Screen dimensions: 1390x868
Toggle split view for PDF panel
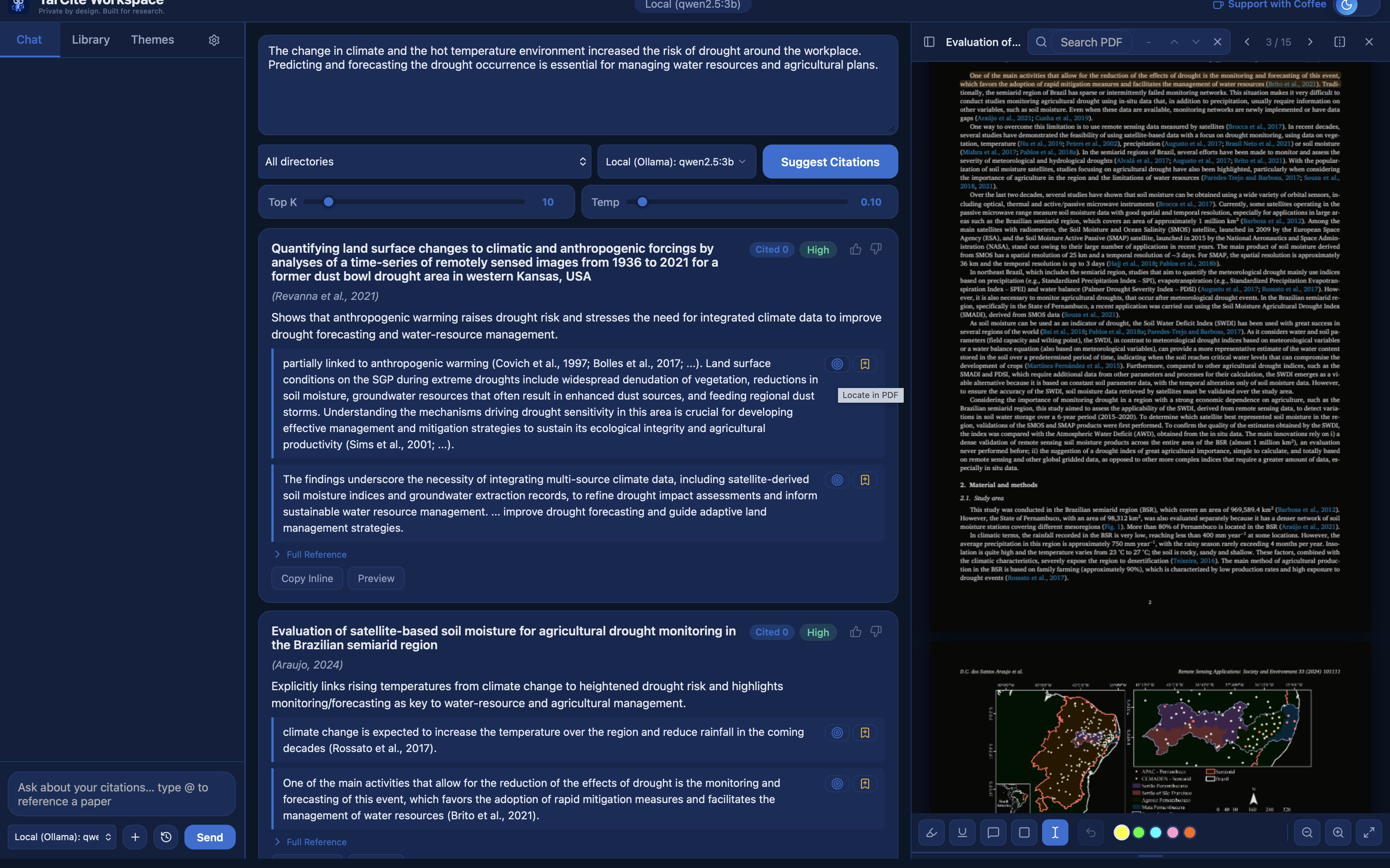1339,42
